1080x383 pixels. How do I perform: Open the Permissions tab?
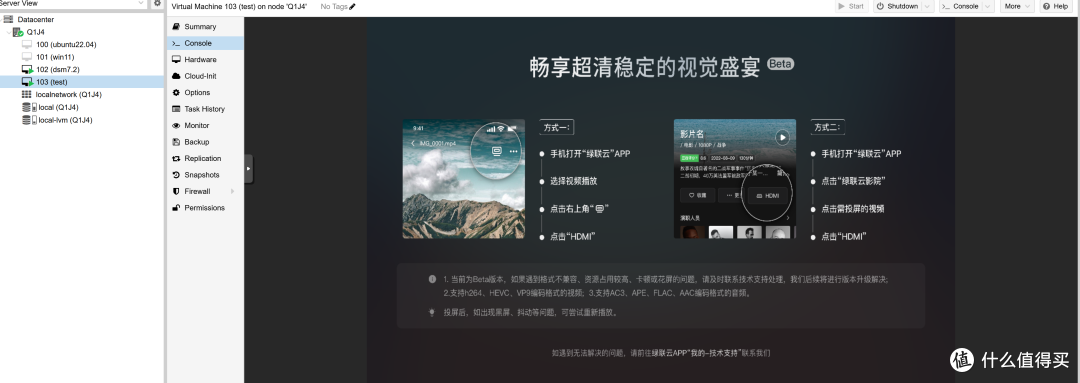click(x=205, y=208)
